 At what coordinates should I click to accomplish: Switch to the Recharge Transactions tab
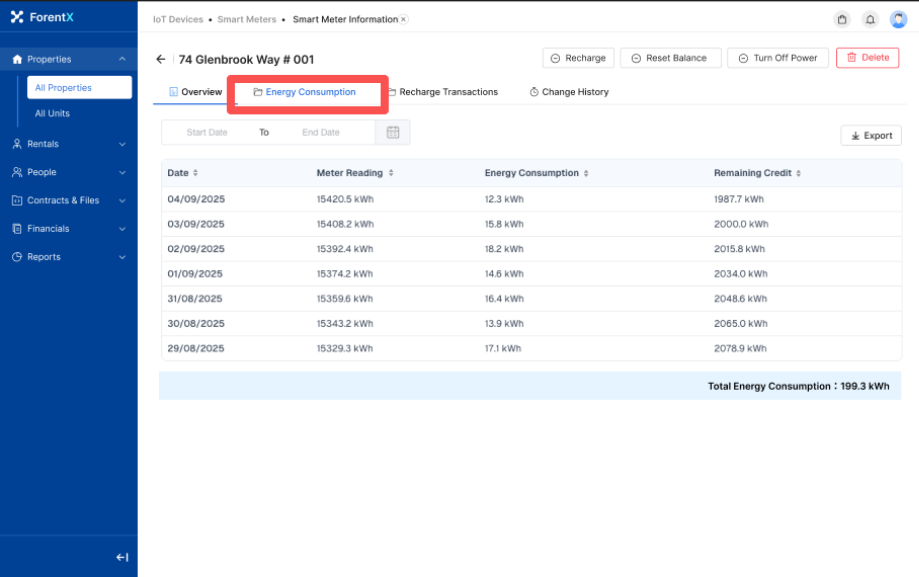442,92
